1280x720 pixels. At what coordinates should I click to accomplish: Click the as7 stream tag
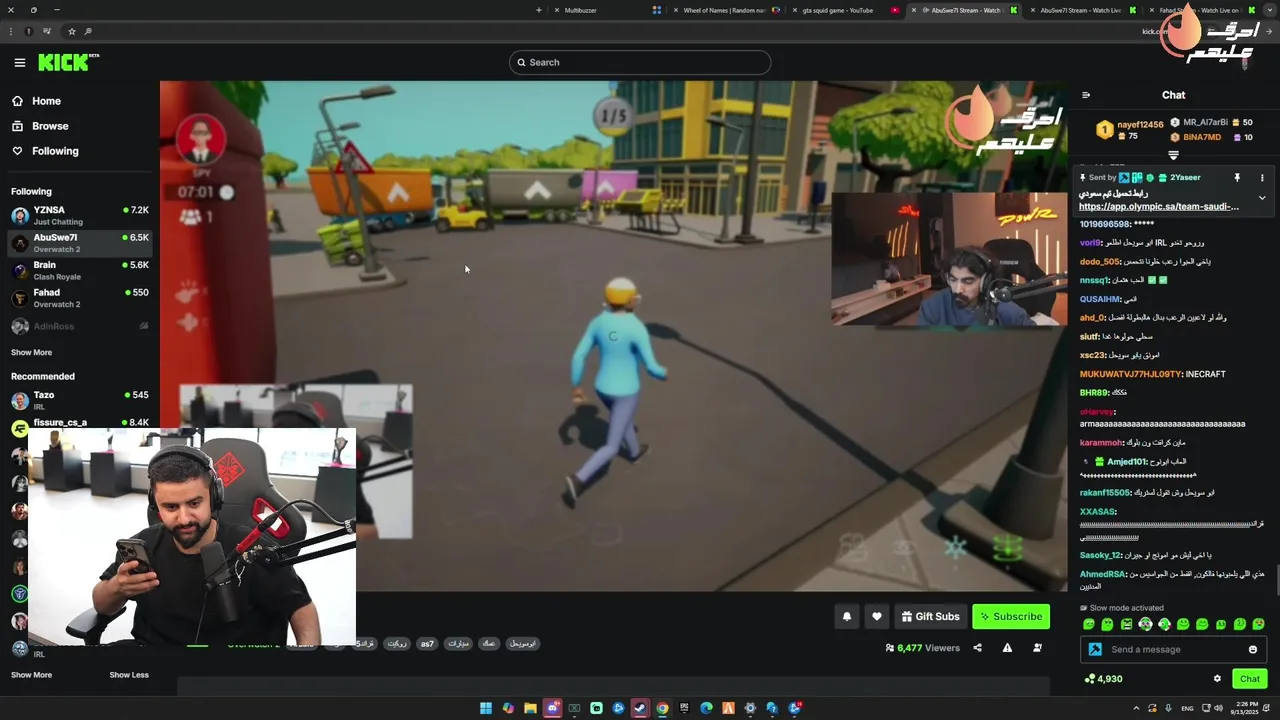[x=427, y=644]
